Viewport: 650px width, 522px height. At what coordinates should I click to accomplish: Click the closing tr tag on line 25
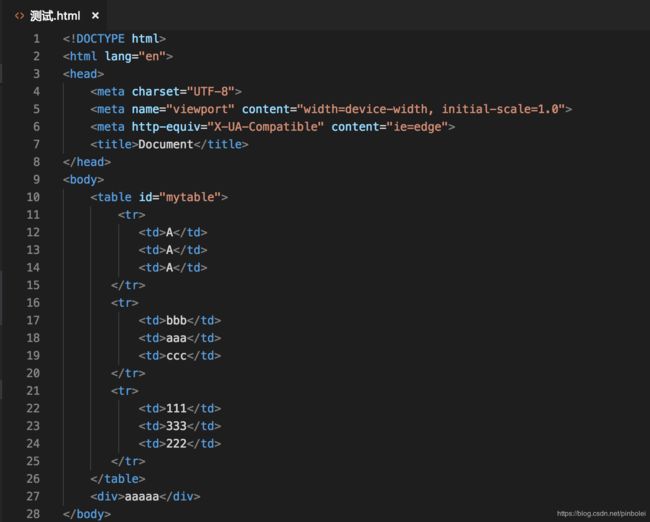pyautogui.click(x=128, y=461)
